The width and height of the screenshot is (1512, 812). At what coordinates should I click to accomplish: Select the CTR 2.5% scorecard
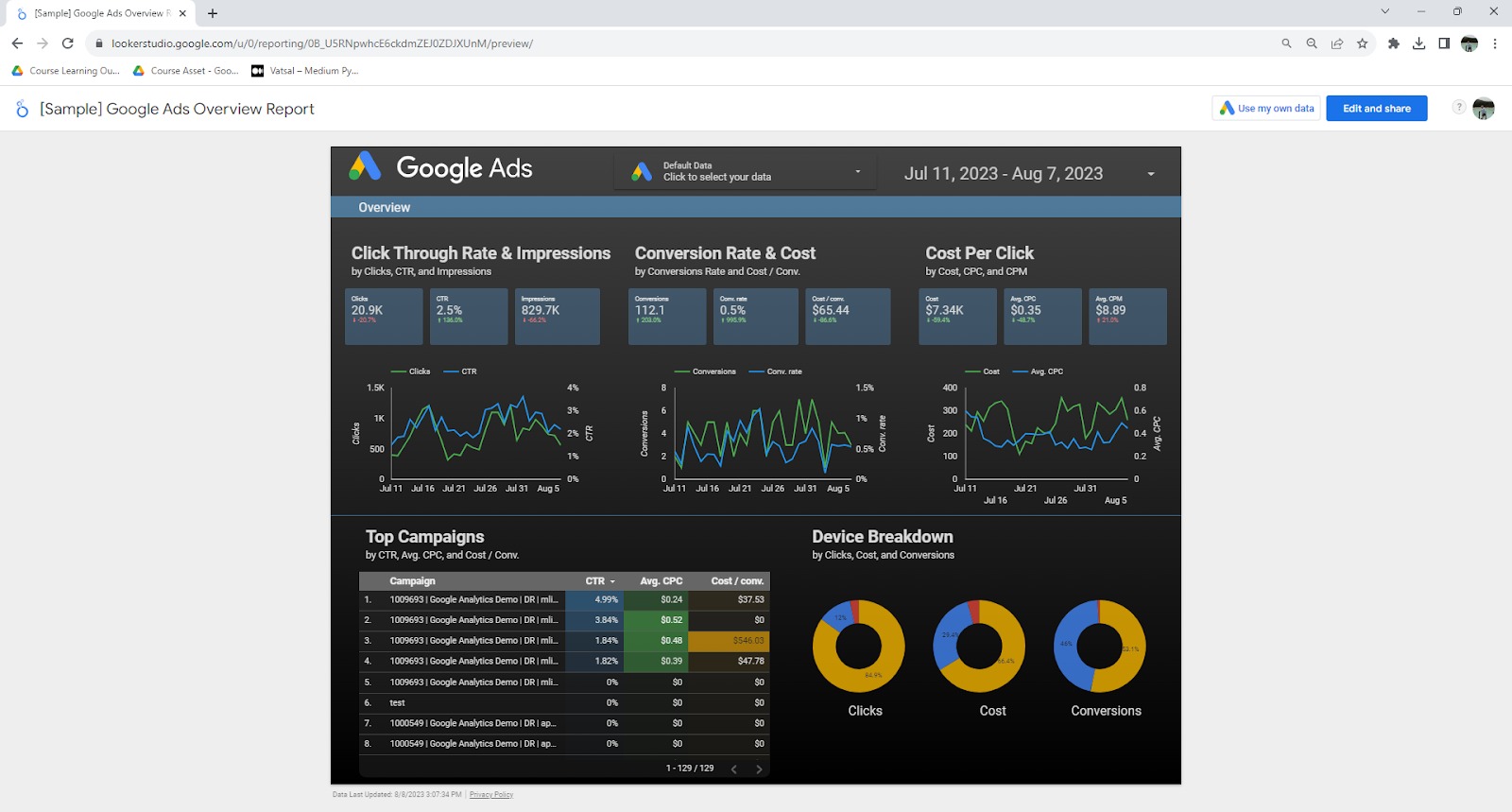(469, 317)
